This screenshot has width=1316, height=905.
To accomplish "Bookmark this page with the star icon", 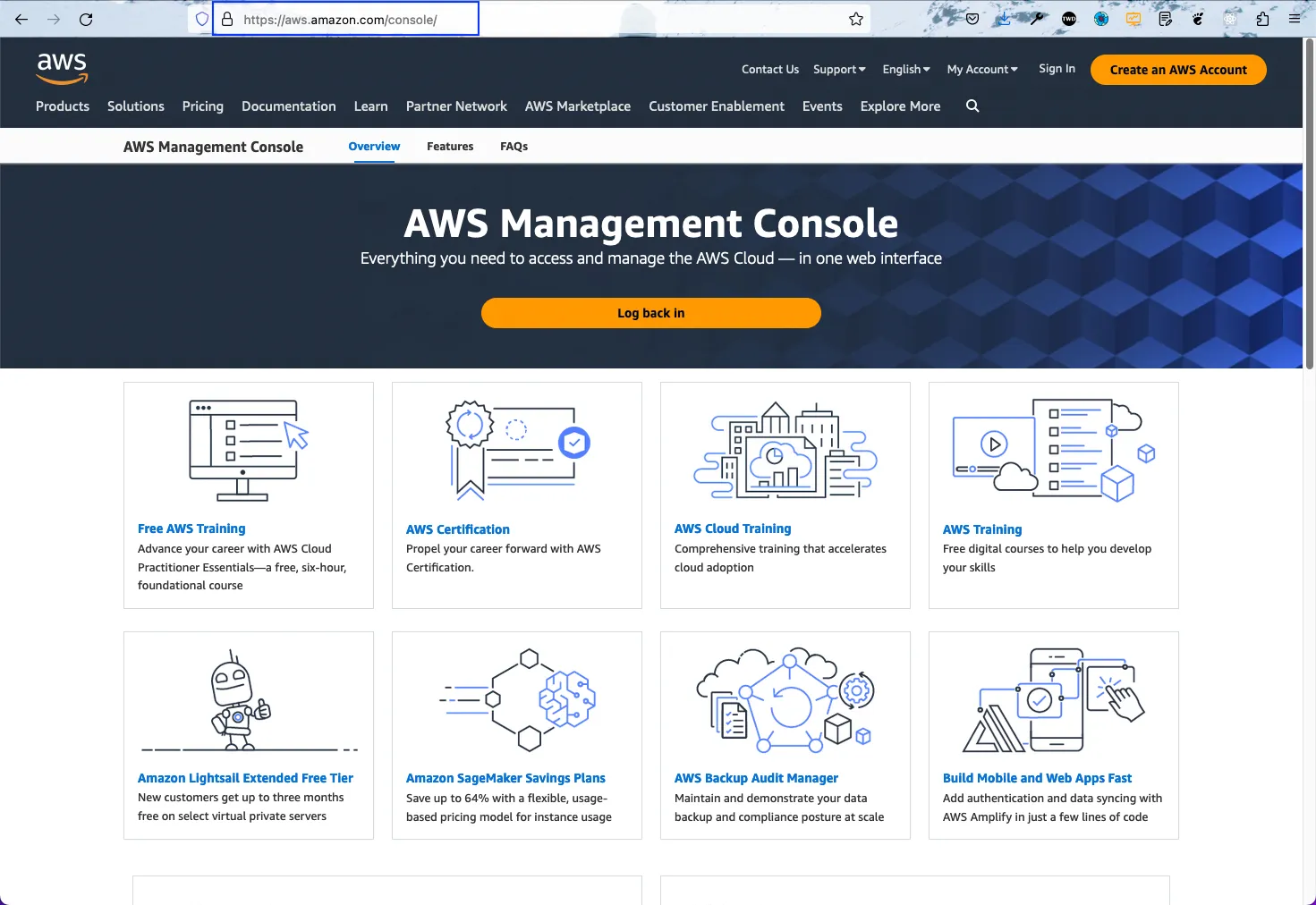I will coord(856,19).
